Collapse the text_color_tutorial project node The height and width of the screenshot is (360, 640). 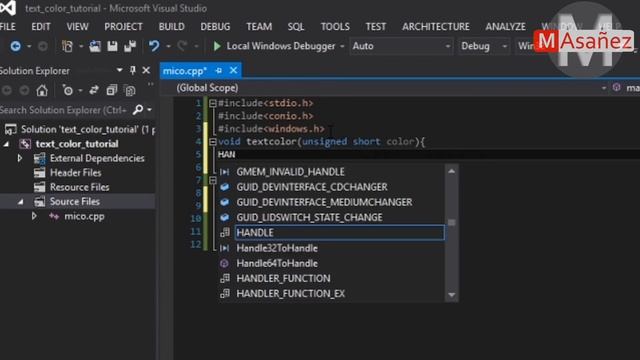pyautogui.click(x=7, y=144)
